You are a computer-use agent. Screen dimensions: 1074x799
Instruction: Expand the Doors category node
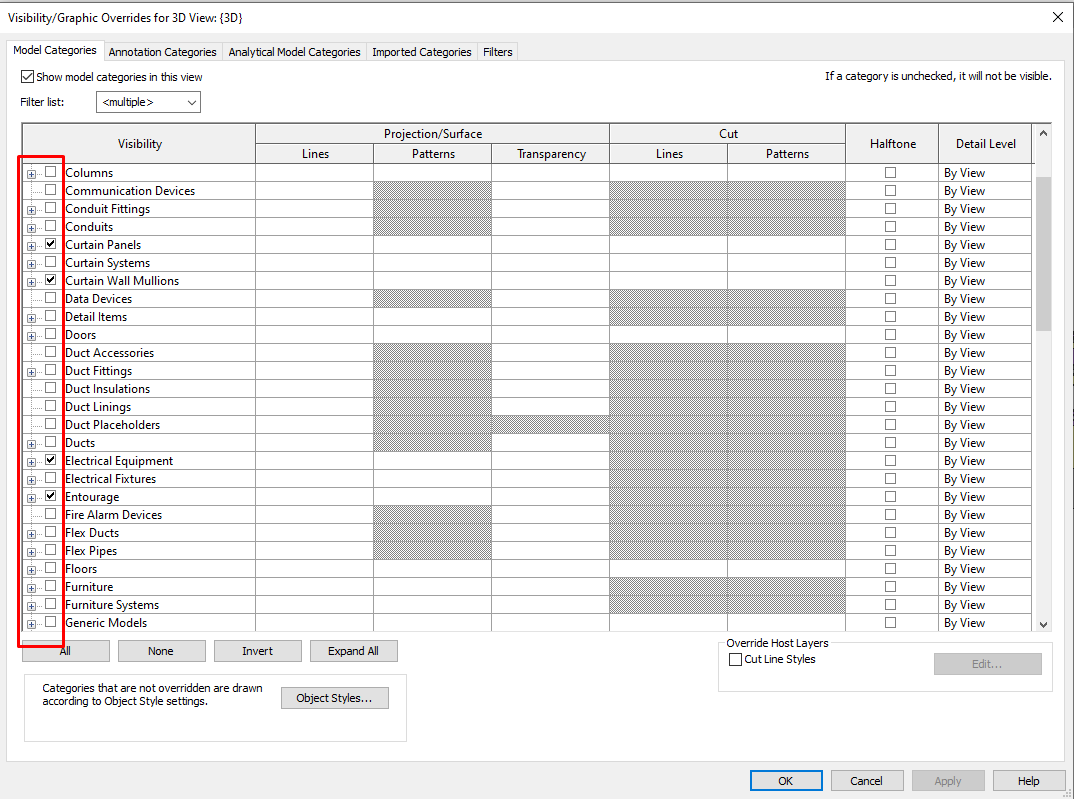point(32,336)
